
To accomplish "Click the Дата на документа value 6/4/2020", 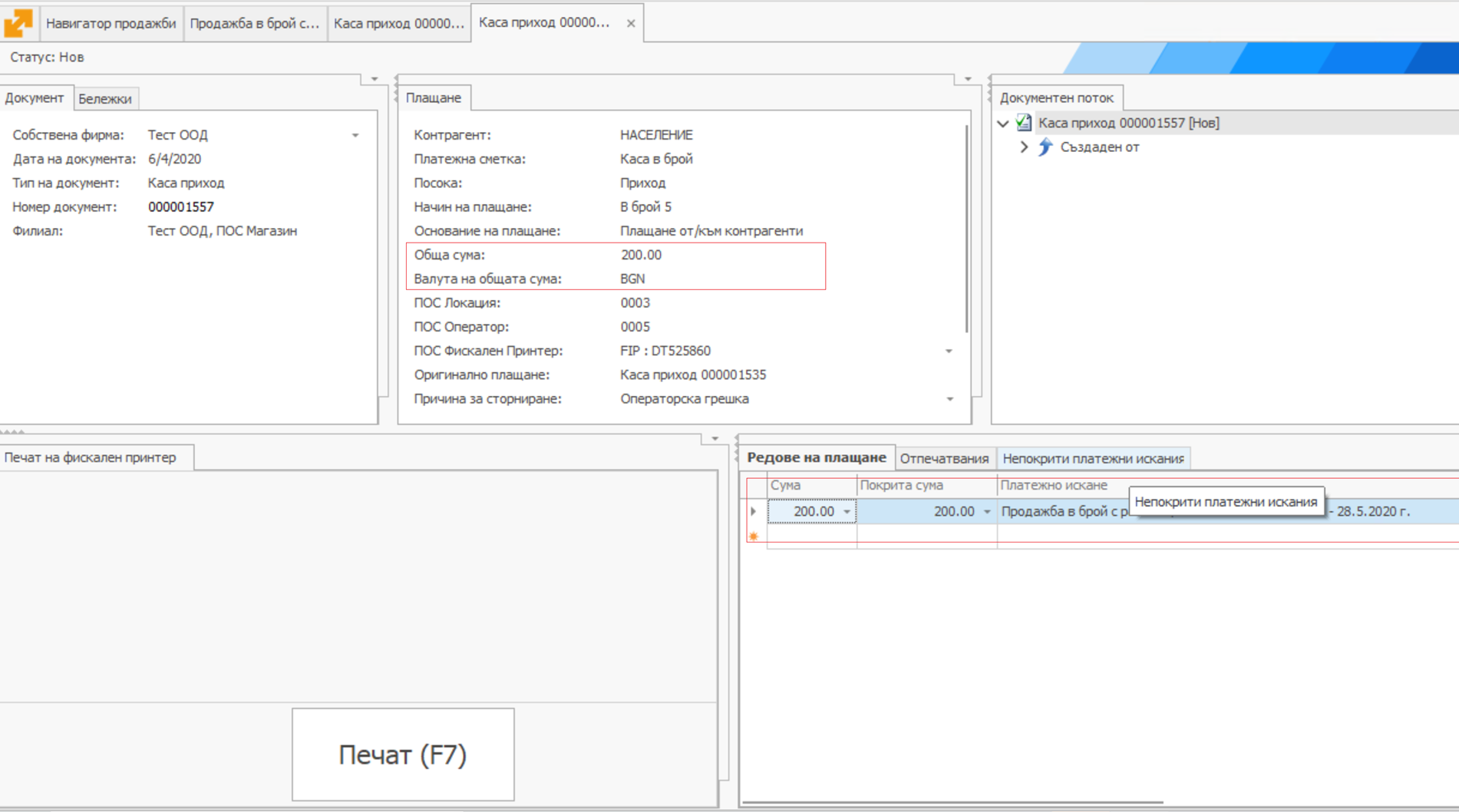I will 174,159.
